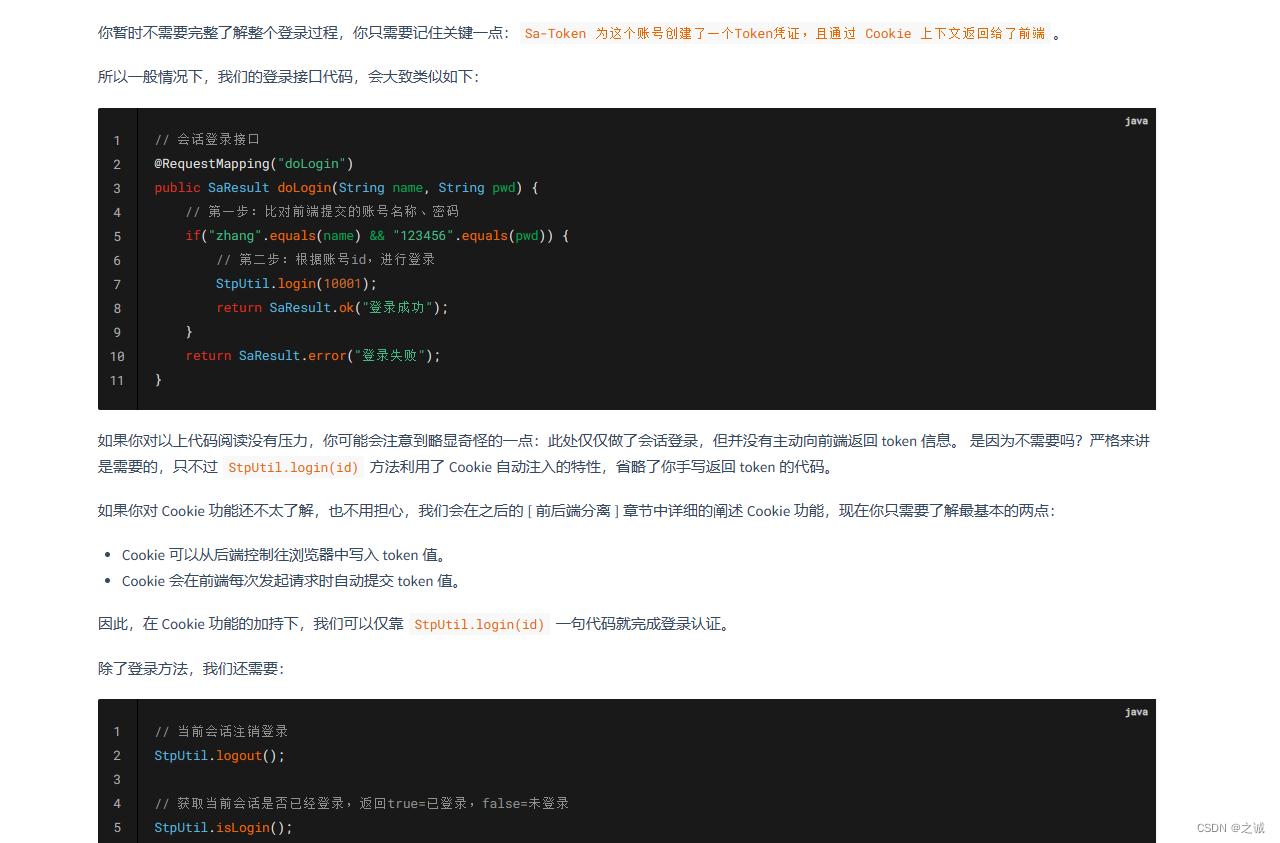Click bullet "Cookie 可以从后端控制往浏览器中写入 token 值"

284,555
